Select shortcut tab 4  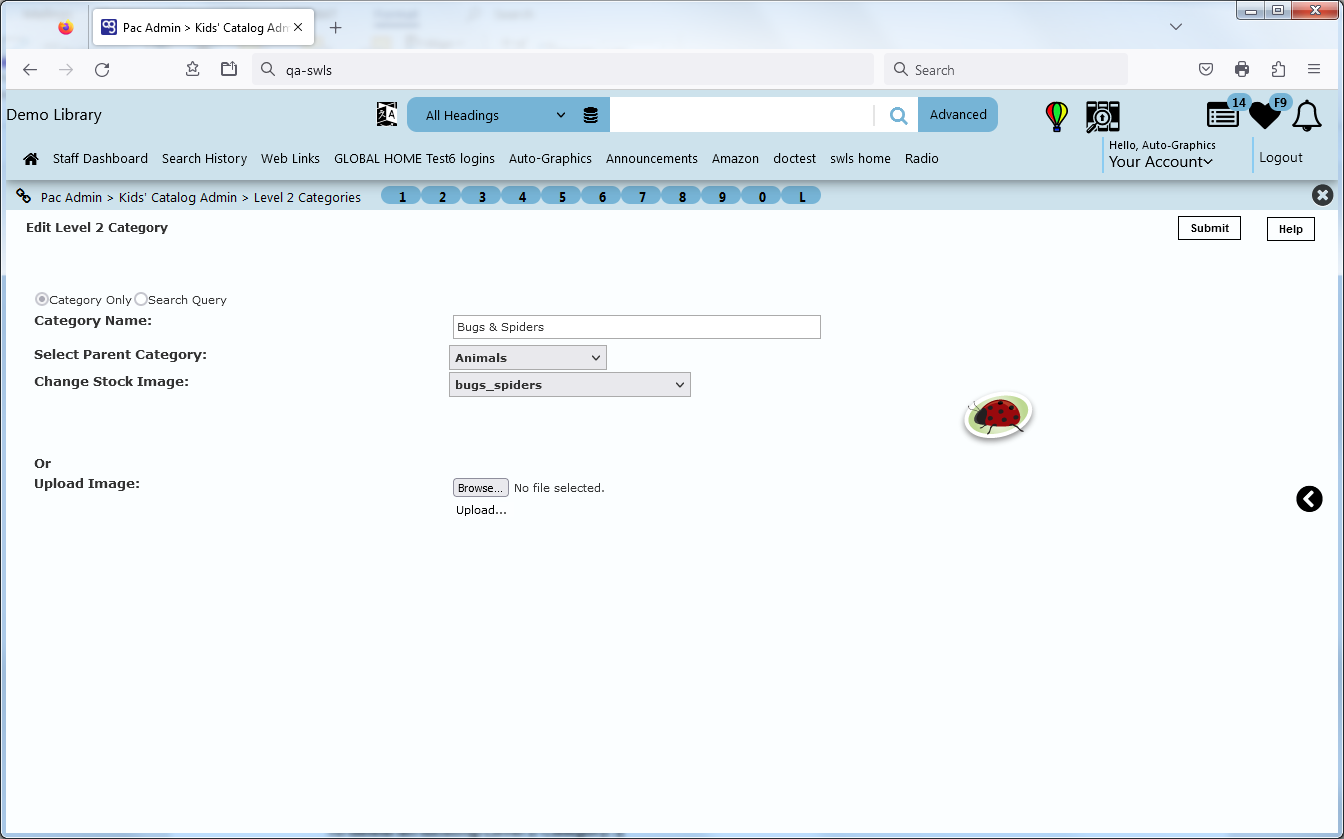(522, 196)
